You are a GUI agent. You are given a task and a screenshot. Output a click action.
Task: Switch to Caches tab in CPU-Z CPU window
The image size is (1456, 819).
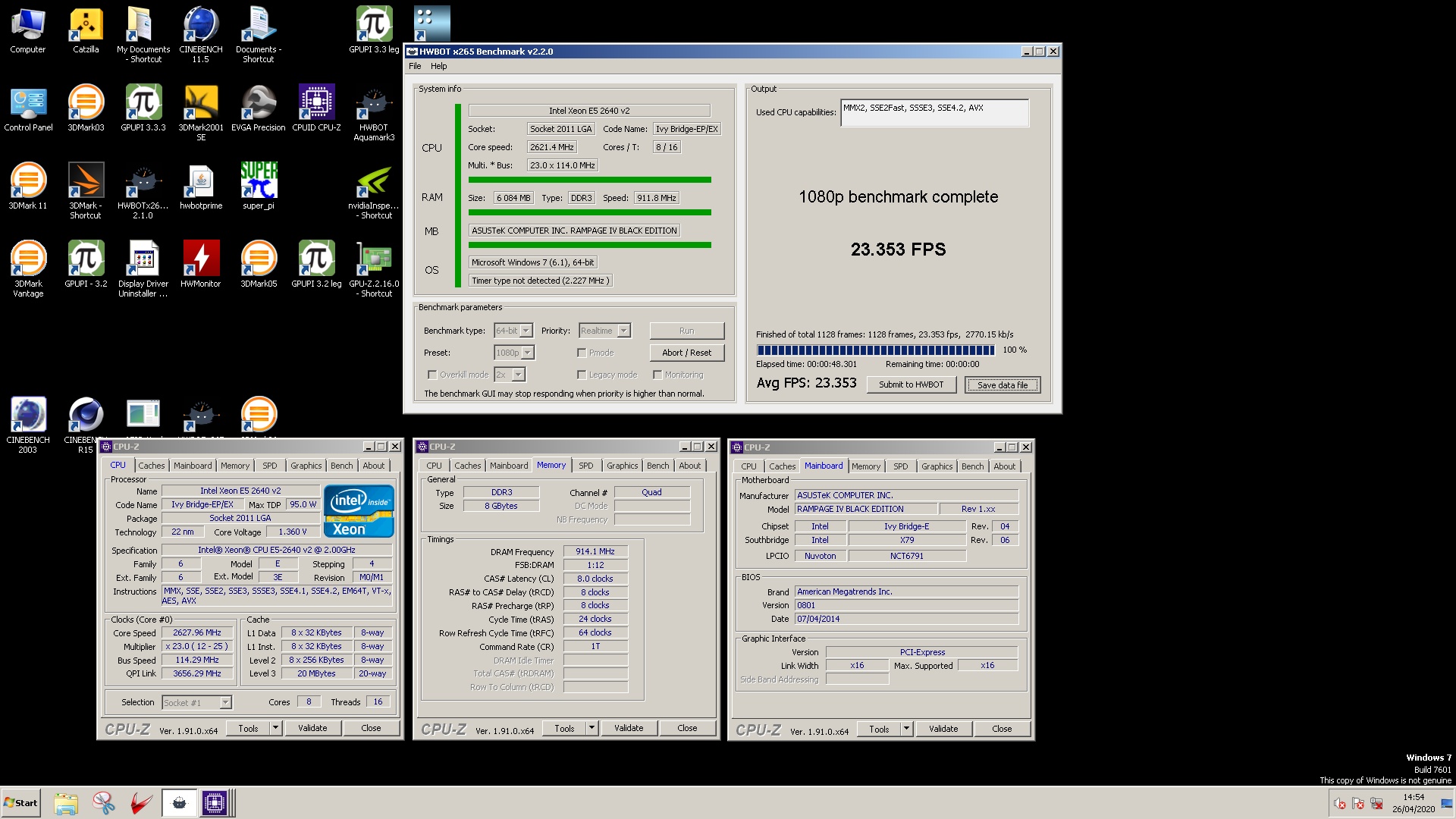point(151,466)
